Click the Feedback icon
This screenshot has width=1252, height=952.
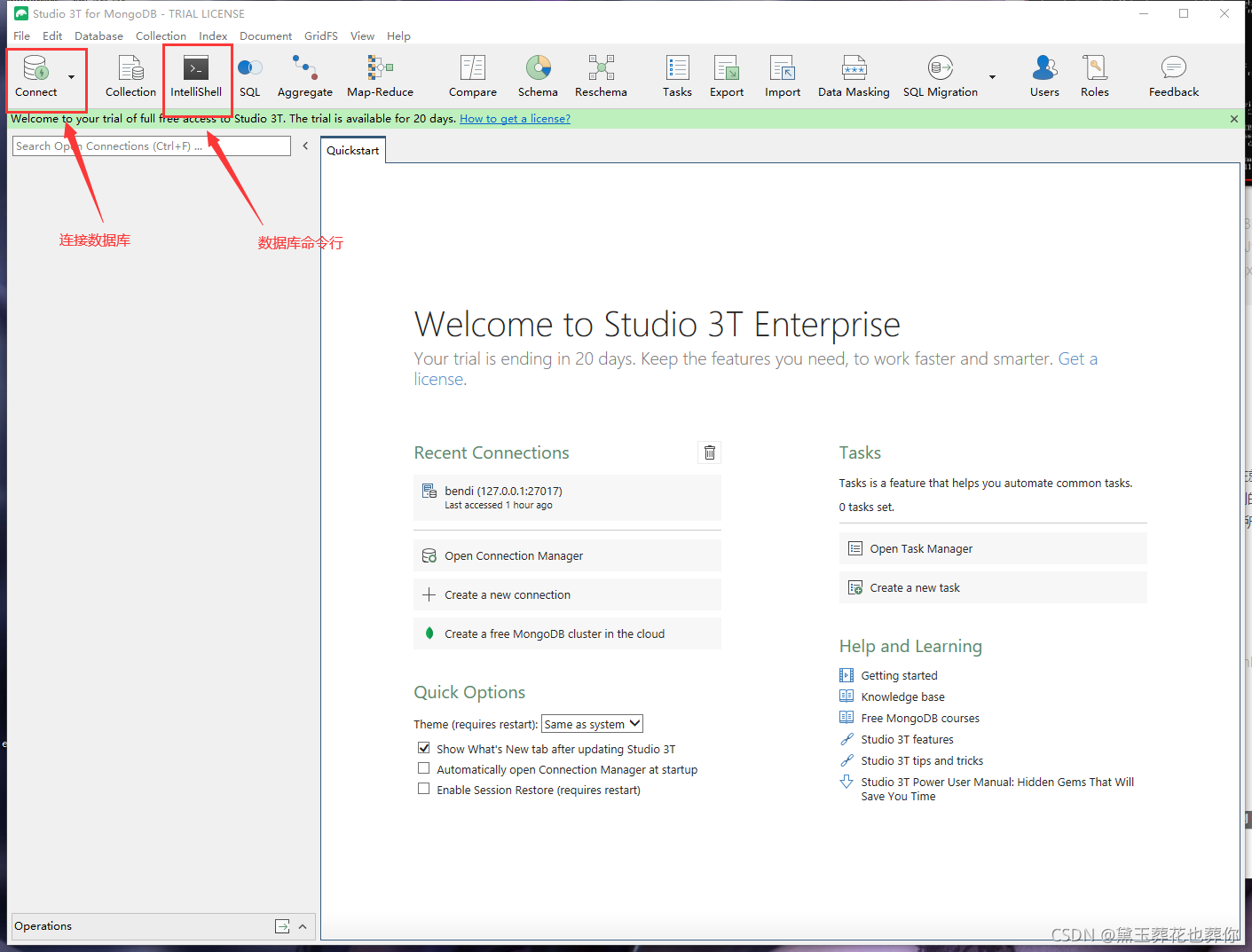[1174, 76]
